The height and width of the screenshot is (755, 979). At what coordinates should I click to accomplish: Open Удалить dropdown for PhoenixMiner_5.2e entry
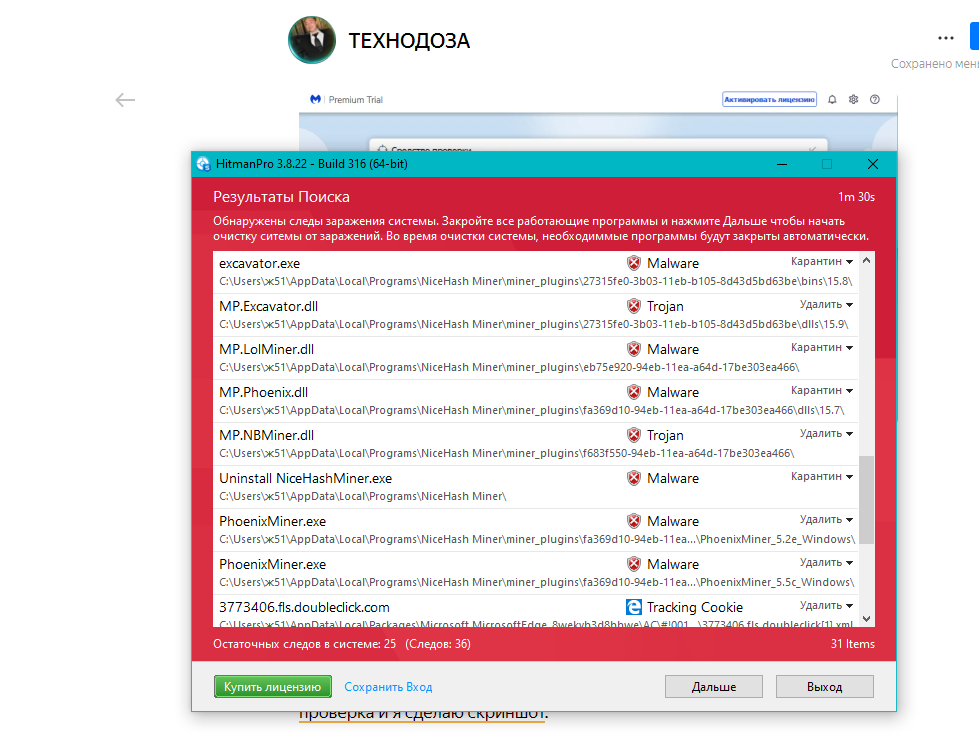point(826,520)
